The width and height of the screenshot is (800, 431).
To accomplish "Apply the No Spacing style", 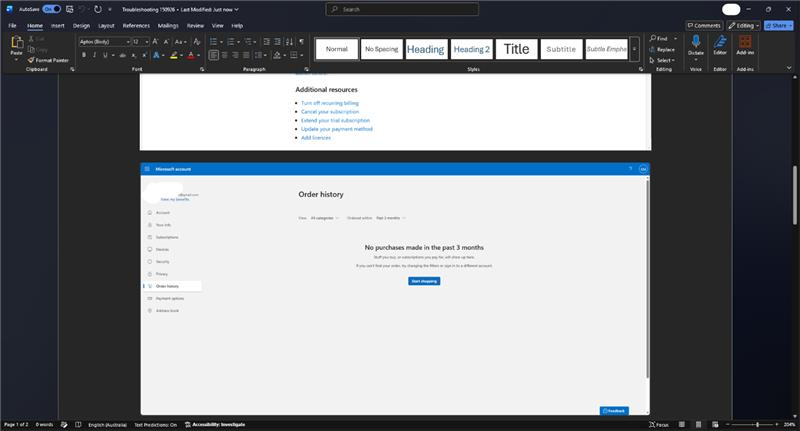I will click(x=382, y=49).
